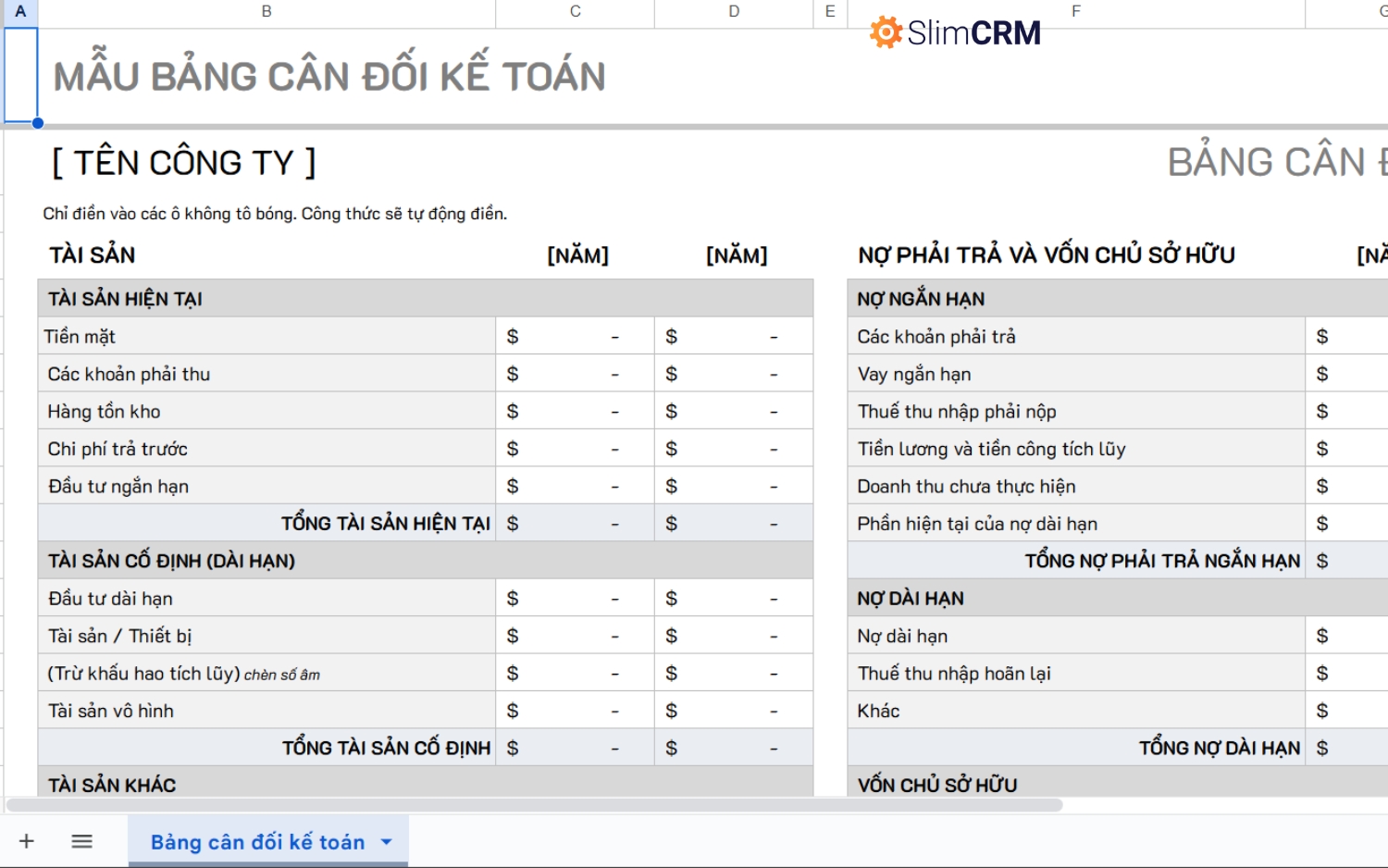Select TỔNG TÀI SẢN CỐ ĐỊNH total in column C
The width and height of the screenshot is (1388, 868).
[575, 748]
